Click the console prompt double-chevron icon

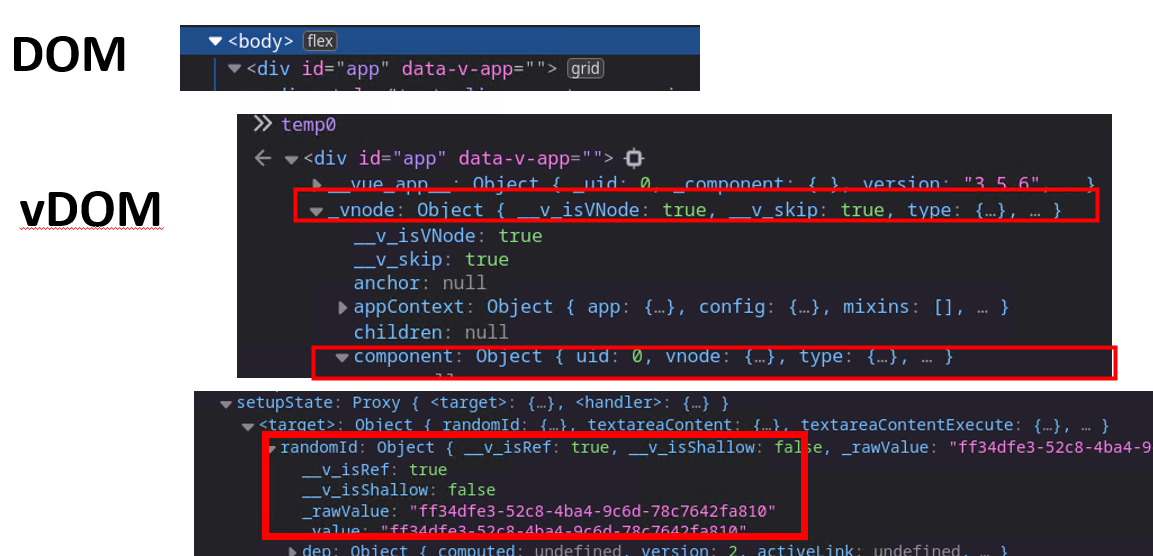(262, 124)
